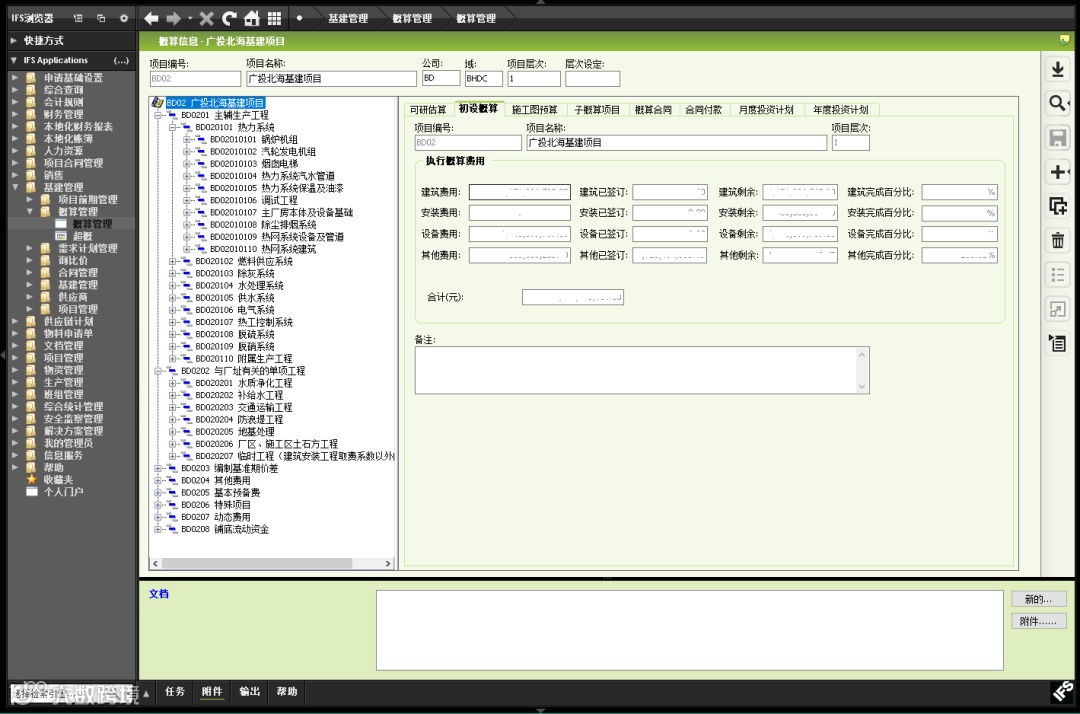Click the 基建管理 breadcrumb segment
The height and width of the screenshot is (714, 1080).
click(x=348, y=19)
